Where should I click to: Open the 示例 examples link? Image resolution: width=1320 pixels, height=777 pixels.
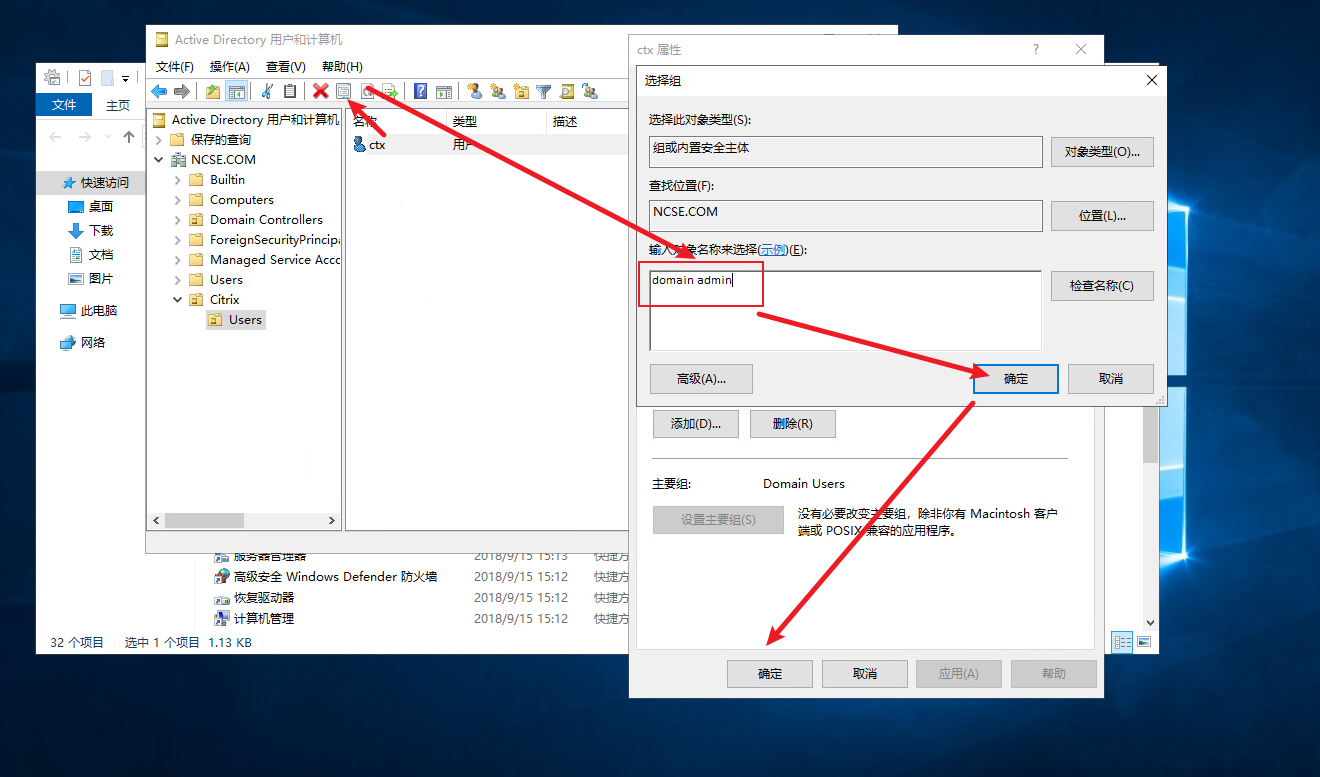(772, 250)
